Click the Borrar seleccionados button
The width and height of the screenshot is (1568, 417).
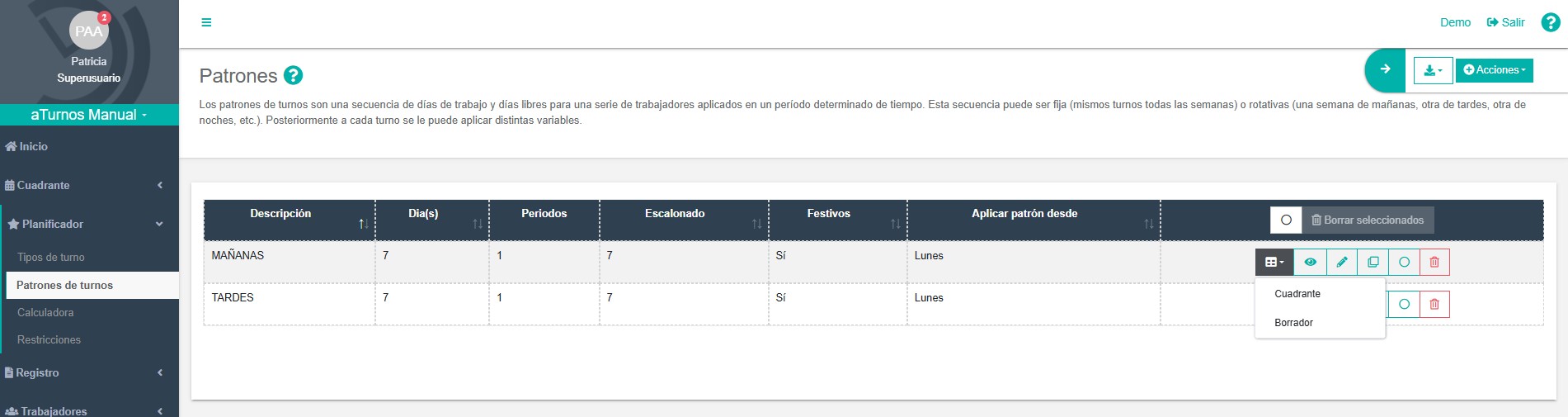1368,220
